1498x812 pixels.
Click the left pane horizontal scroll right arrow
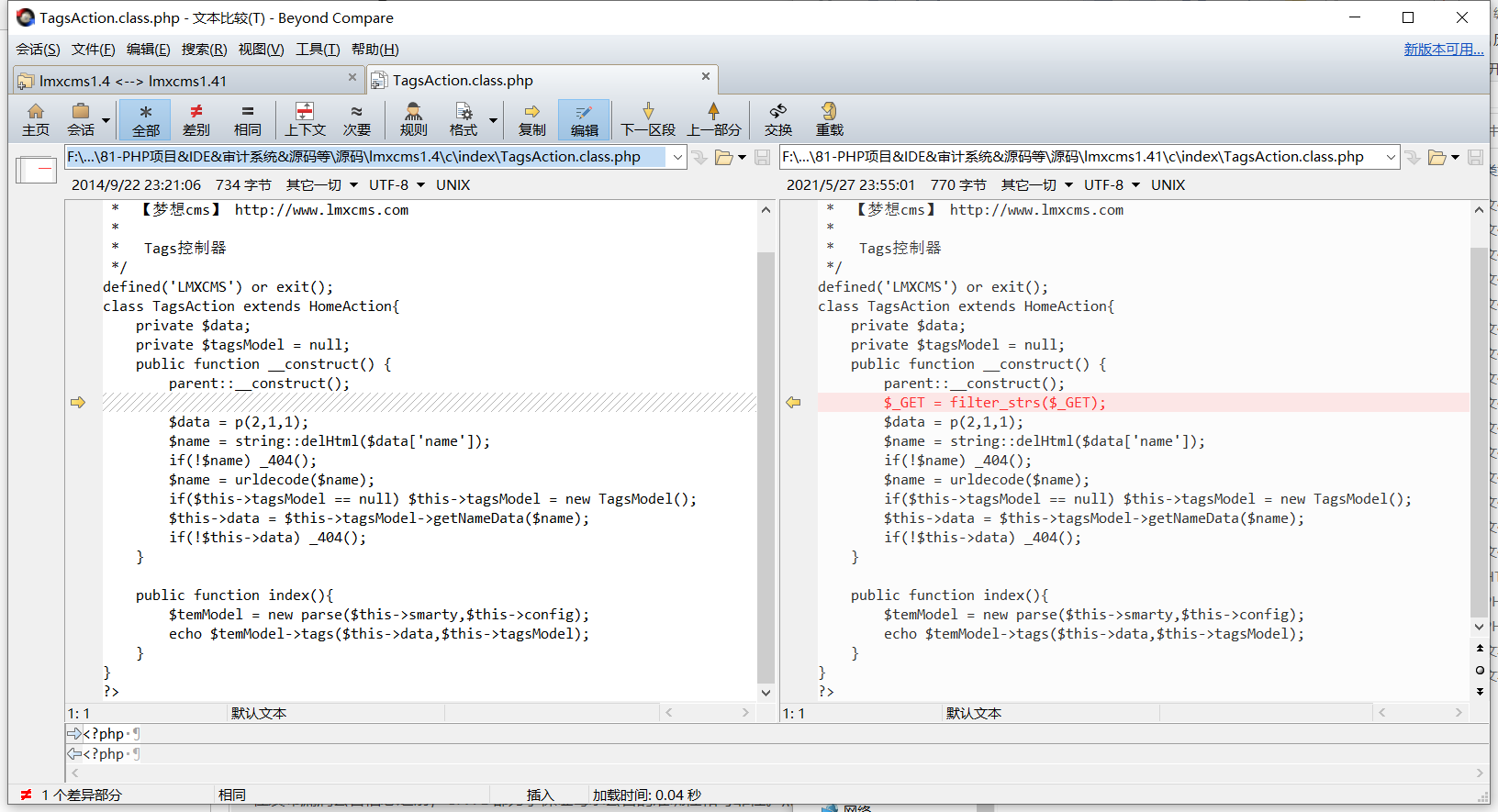click(x=745, y=713)
